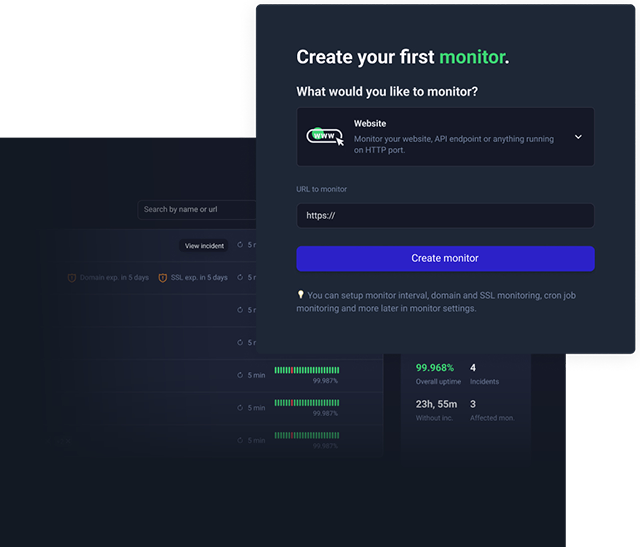Click the View incident button
The width and height of the screenshot is (640, 547).
pyautogui.click(x=205, y=245)
